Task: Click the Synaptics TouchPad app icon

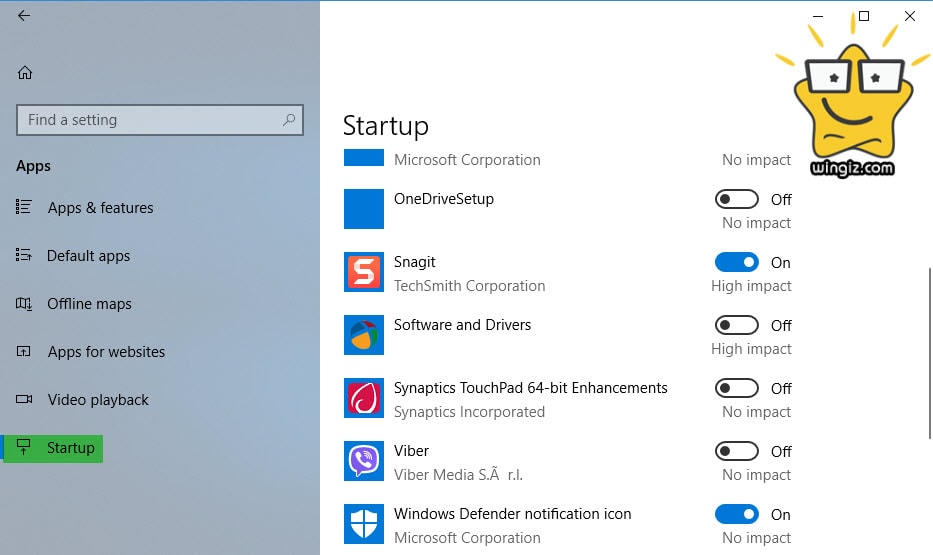Action: tap(364, 398)
